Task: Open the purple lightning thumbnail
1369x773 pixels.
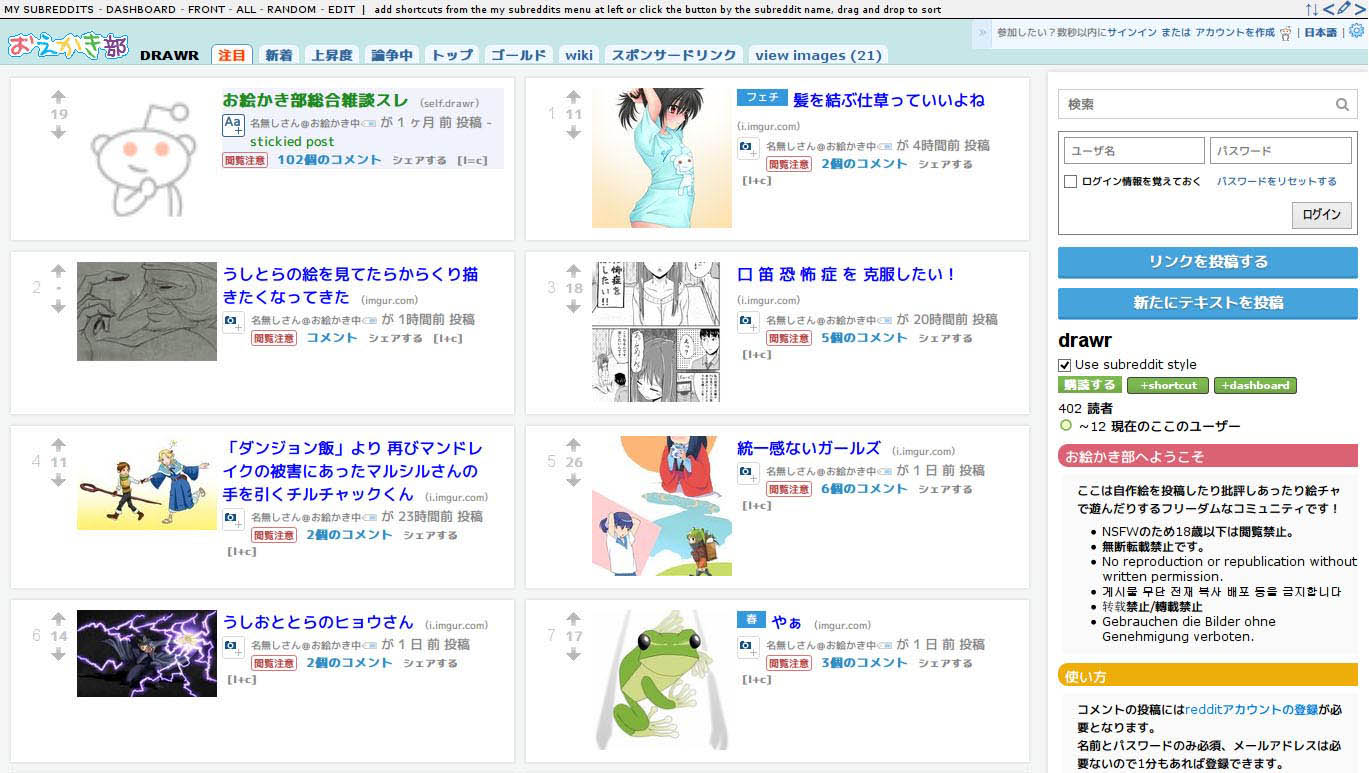Action: [147, 653]
